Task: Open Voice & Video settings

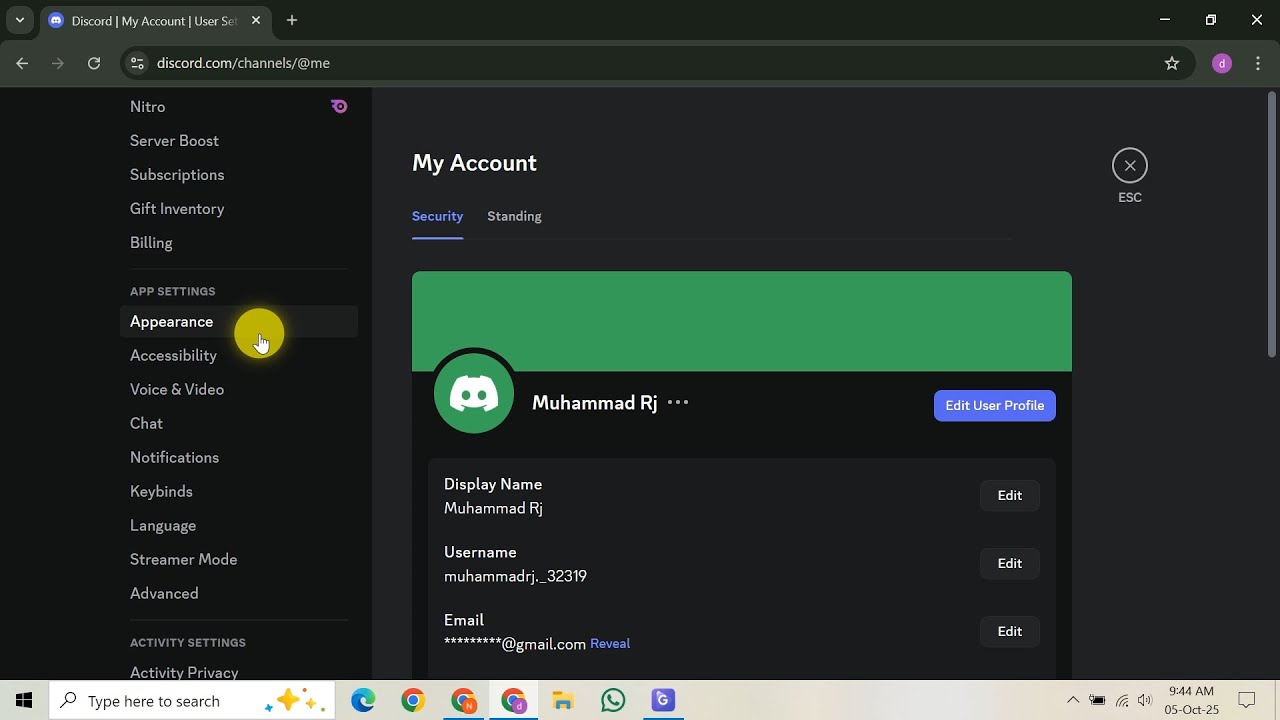Action: (239, 390)
